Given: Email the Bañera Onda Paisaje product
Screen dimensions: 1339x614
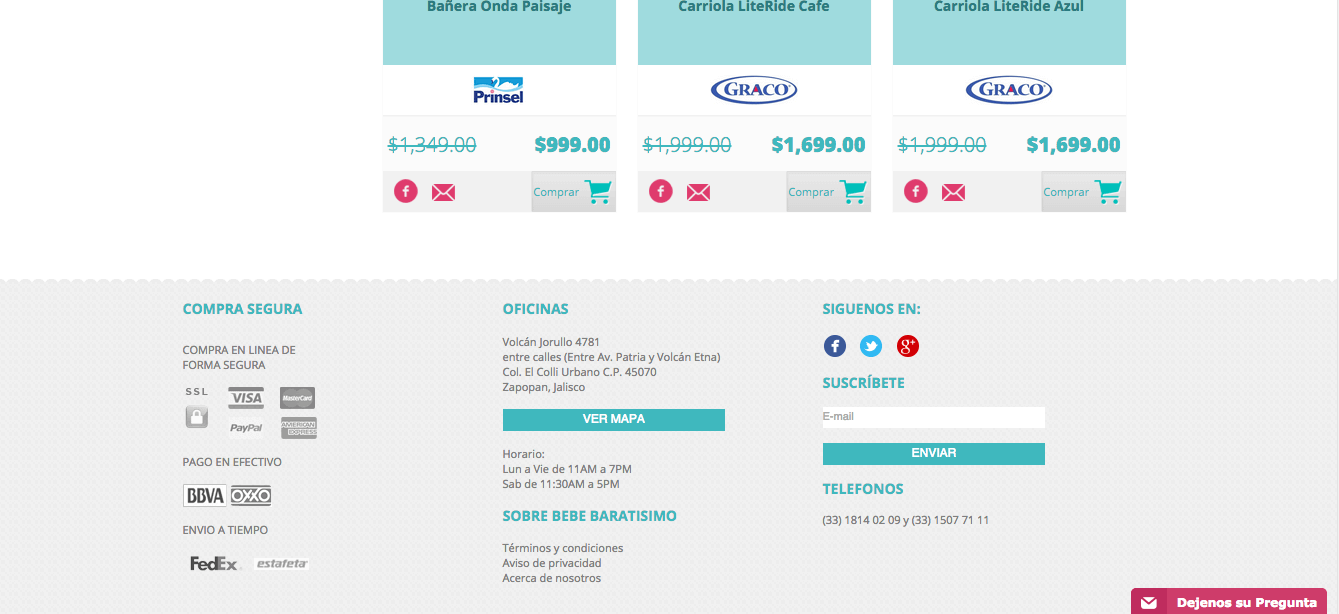Looking at the screenshot, I should click(443, 192).
